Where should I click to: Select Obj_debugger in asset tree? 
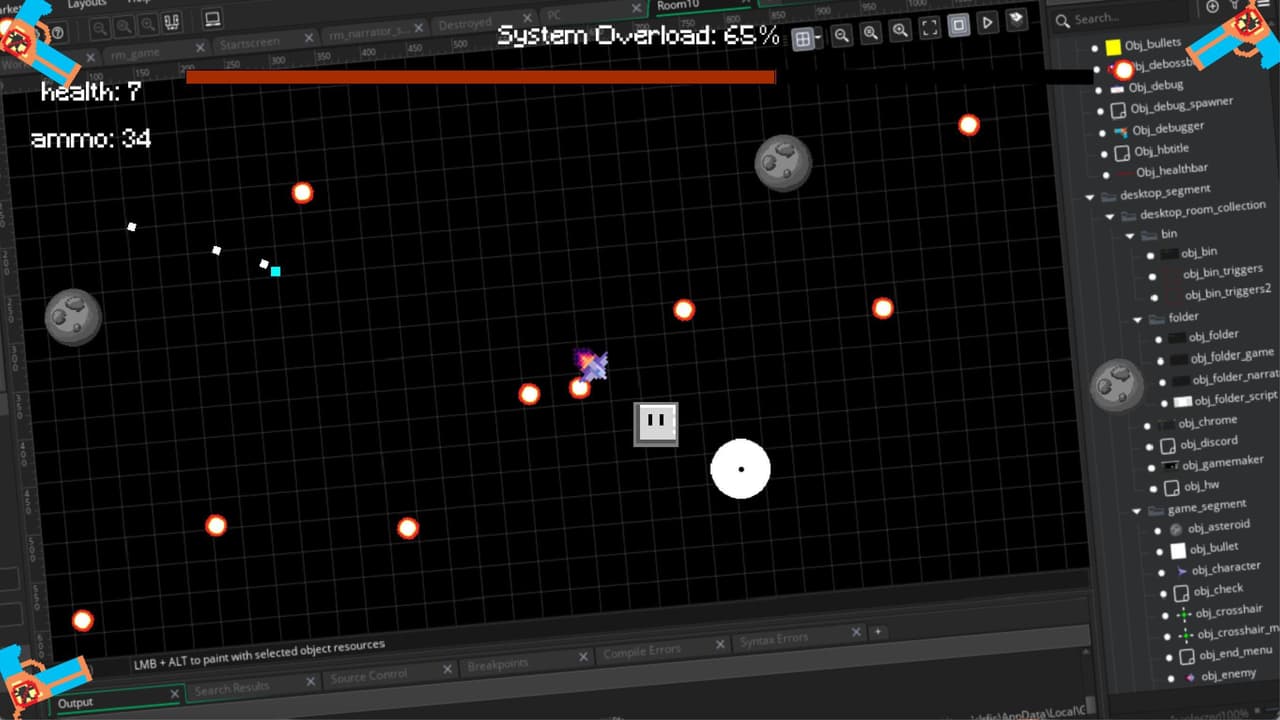(x=1168, y=129)
